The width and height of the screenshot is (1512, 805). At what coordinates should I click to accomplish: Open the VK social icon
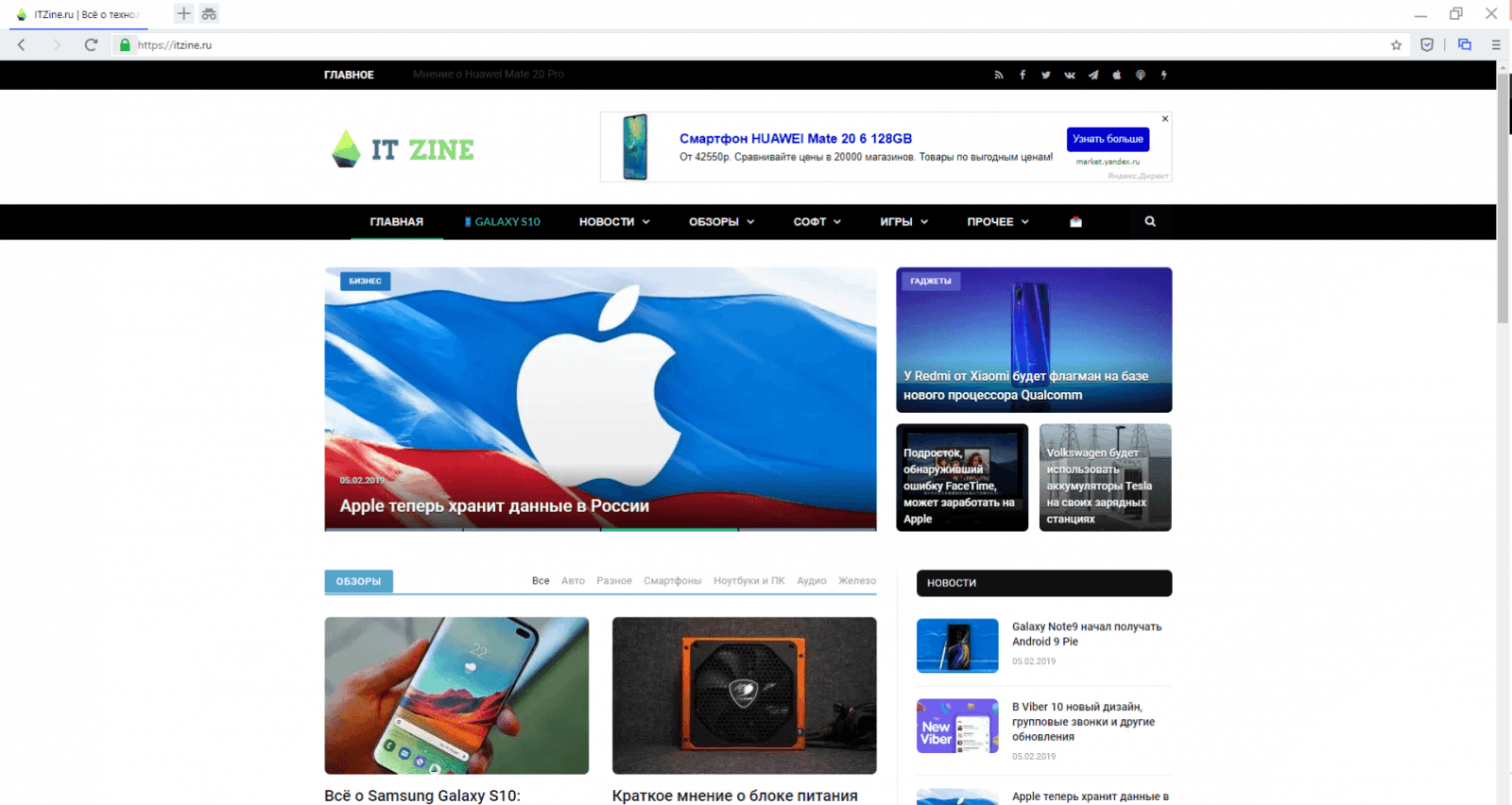tap(1070, 75)
